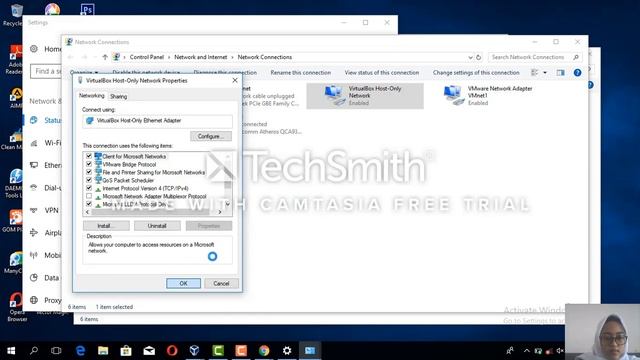640x360 pixels.
Task: Go up one folder level arrow
Action: pyautogui.click(x=105, y=57)
